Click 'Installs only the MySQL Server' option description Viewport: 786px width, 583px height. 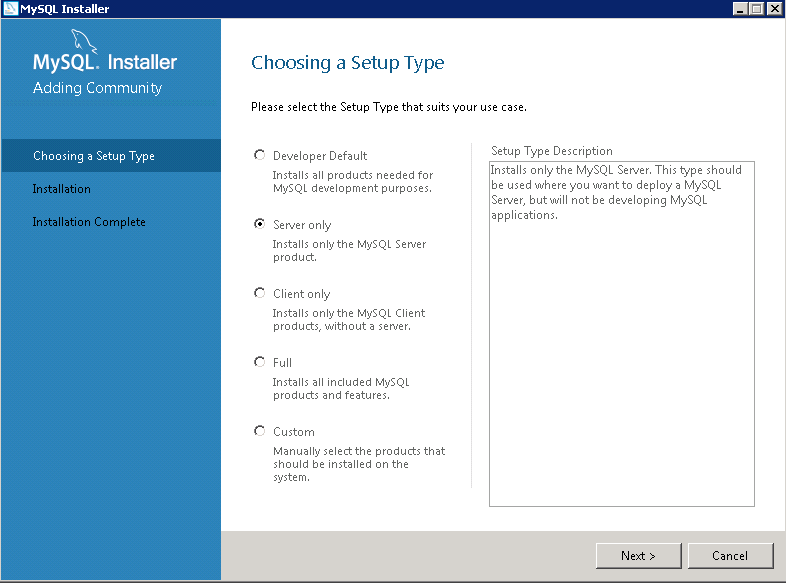click(x=349, y=251)
